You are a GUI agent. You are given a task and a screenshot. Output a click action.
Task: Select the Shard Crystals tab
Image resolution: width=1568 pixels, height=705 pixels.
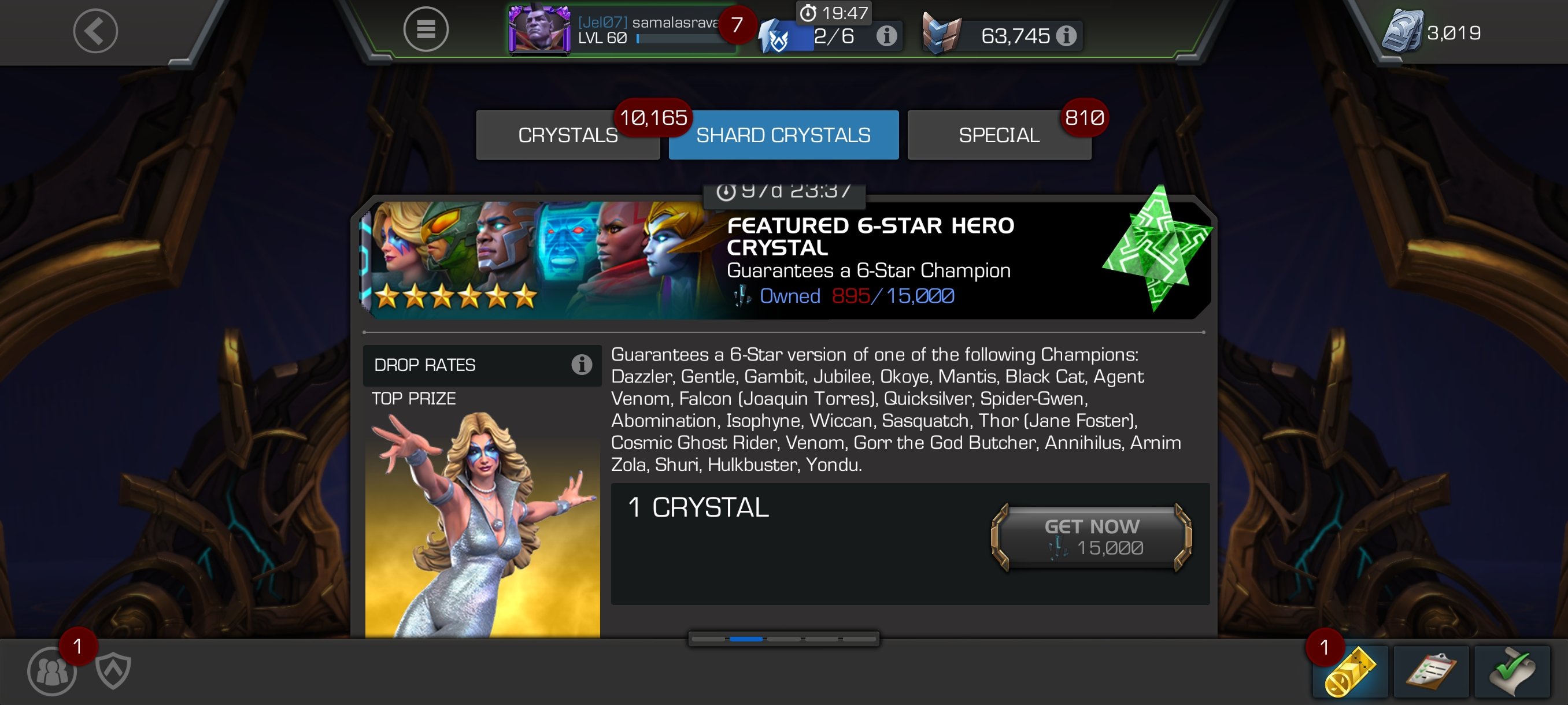pos(783,135)
